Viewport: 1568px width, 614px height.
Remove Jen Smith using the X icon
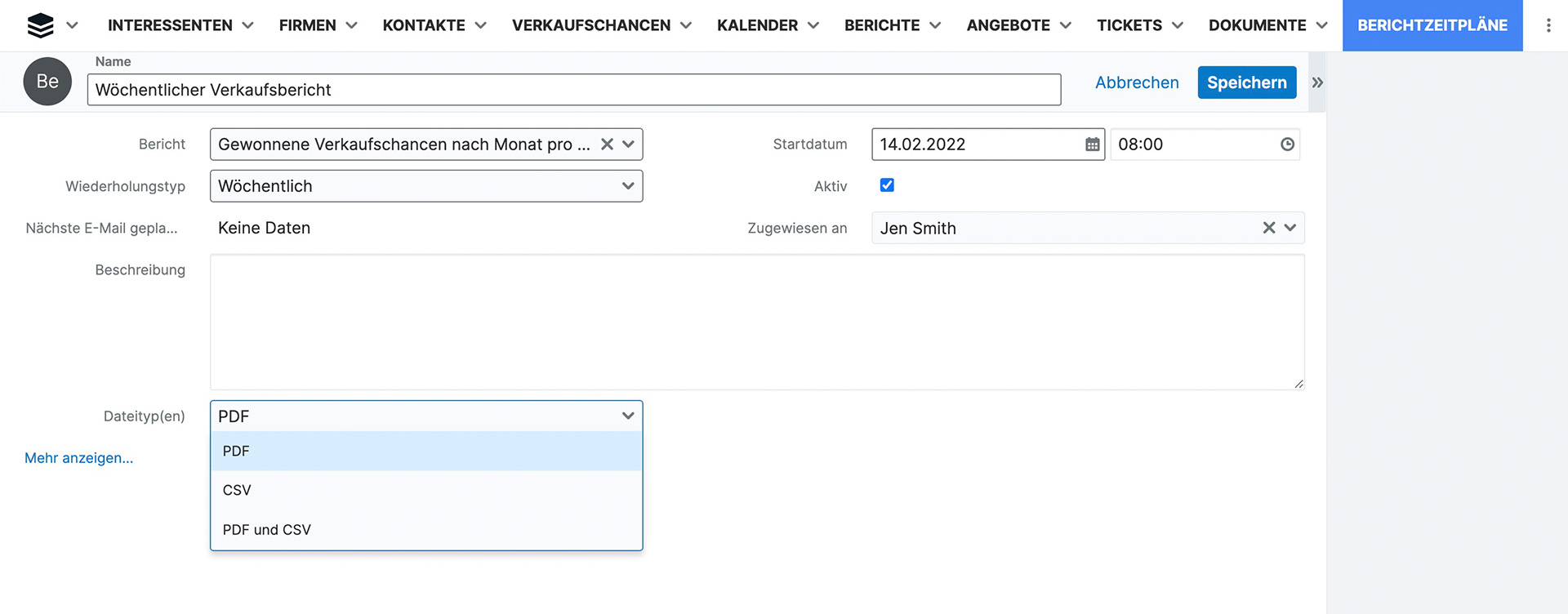(1268, 228)
